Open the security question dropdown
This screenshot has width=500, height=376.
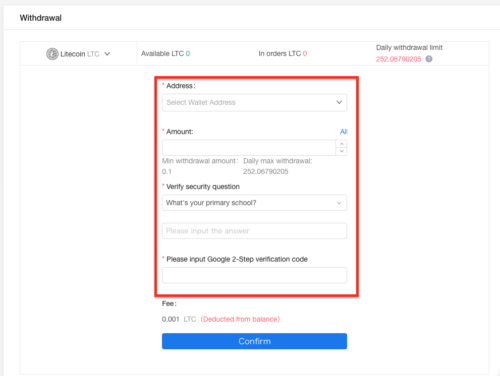[x=254, y=203]
